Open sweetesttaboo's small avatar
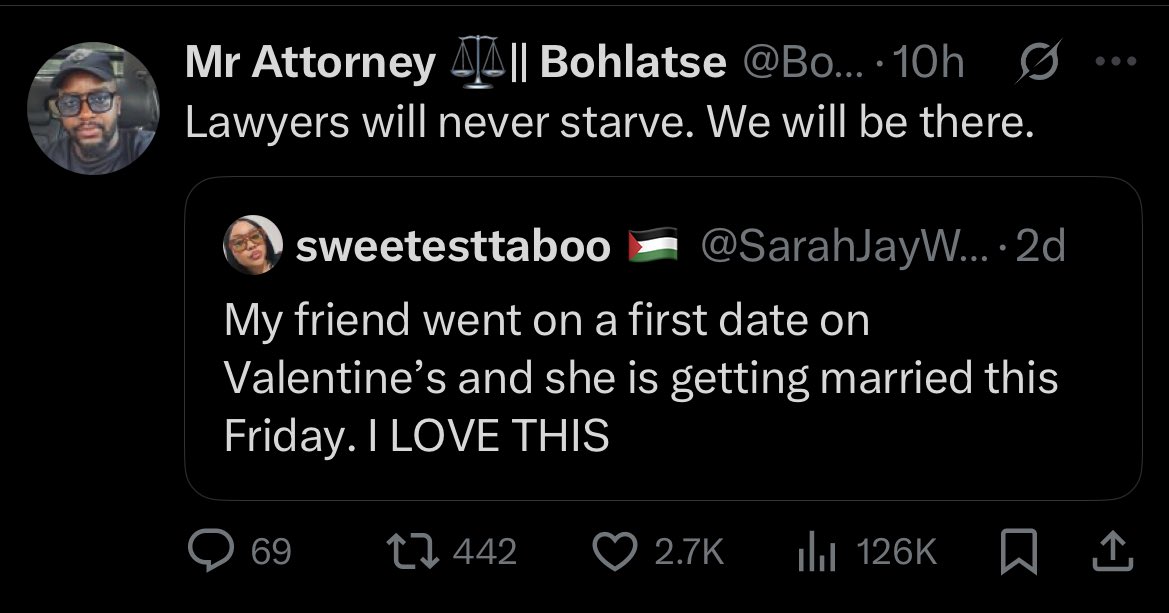 click(x=254, y=246)
